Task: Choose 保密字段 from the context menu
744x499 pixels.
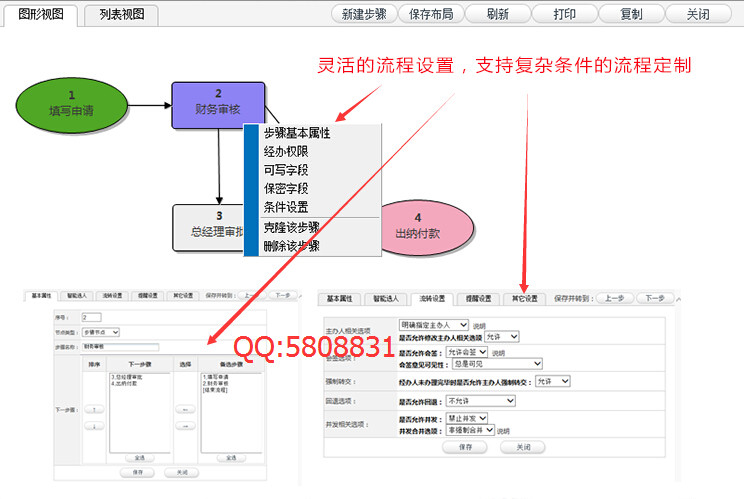Action: pos(286,188)
